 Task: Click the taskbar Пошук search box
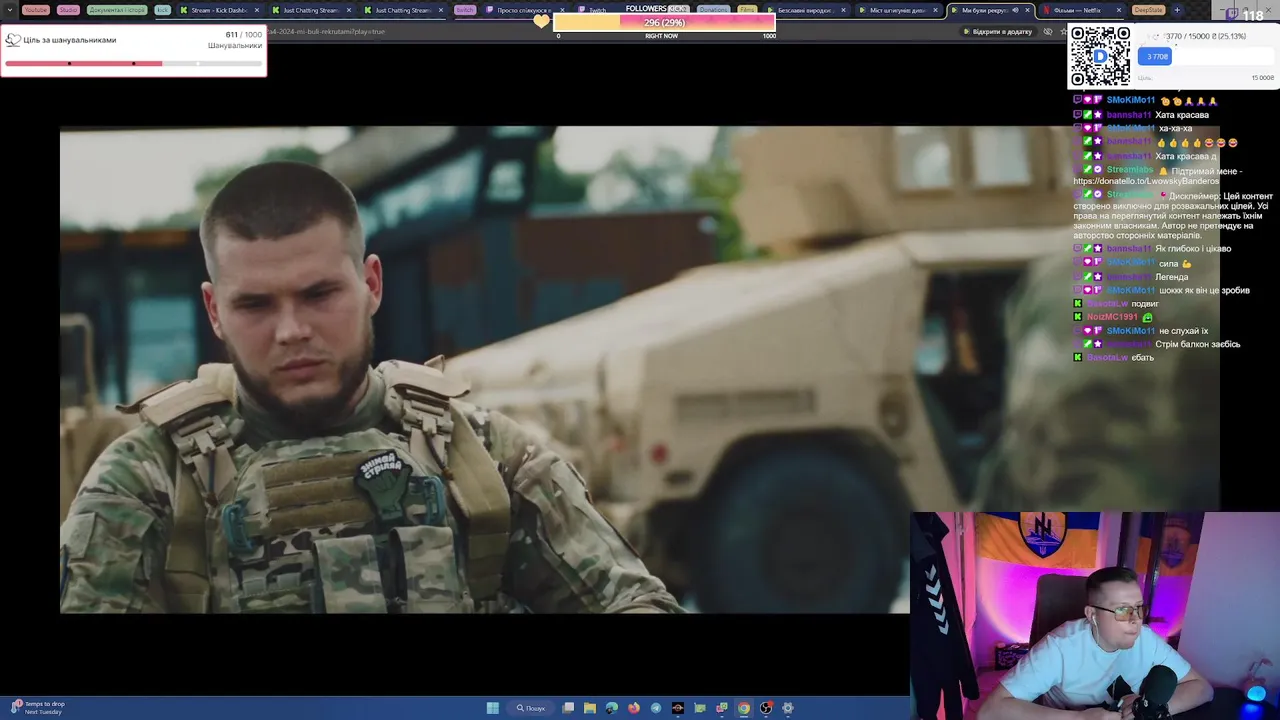point(531,708)
